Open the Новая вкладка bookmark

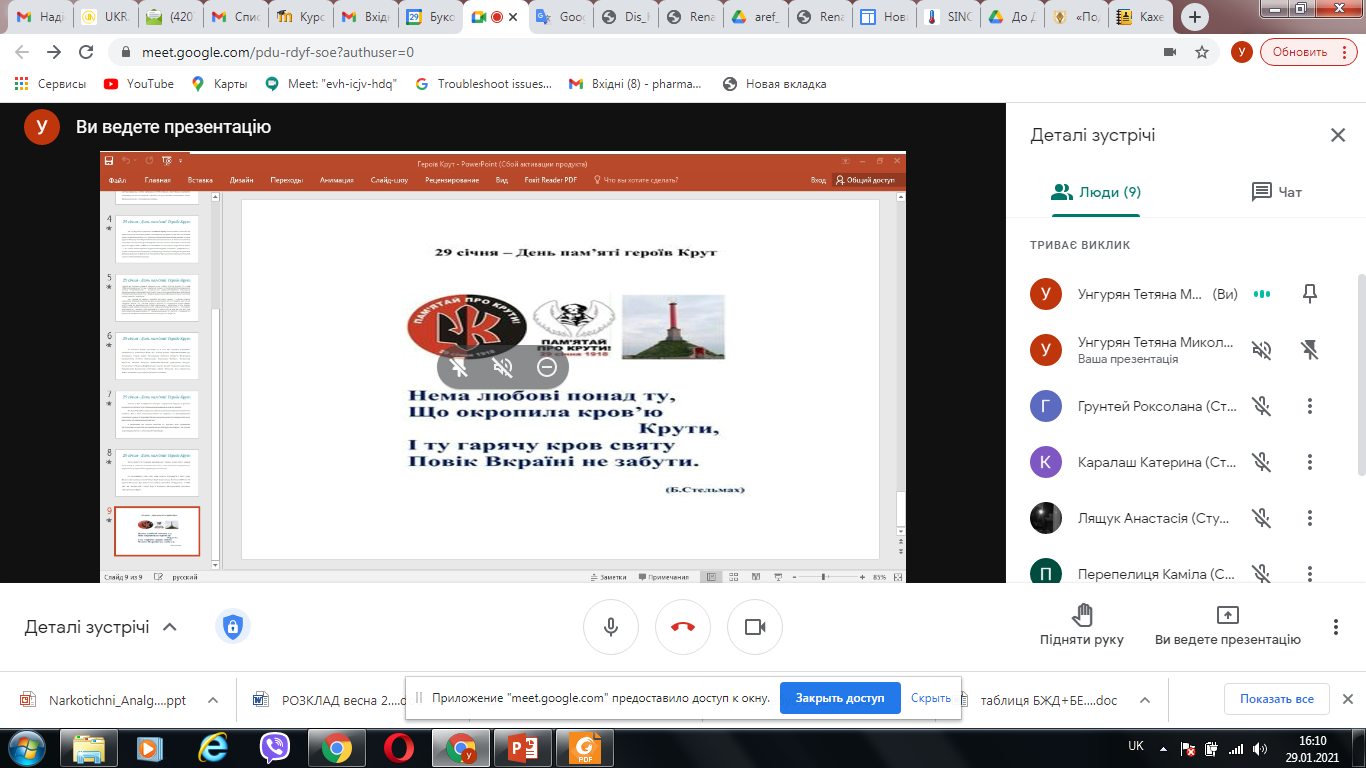(x=775, y=84)
